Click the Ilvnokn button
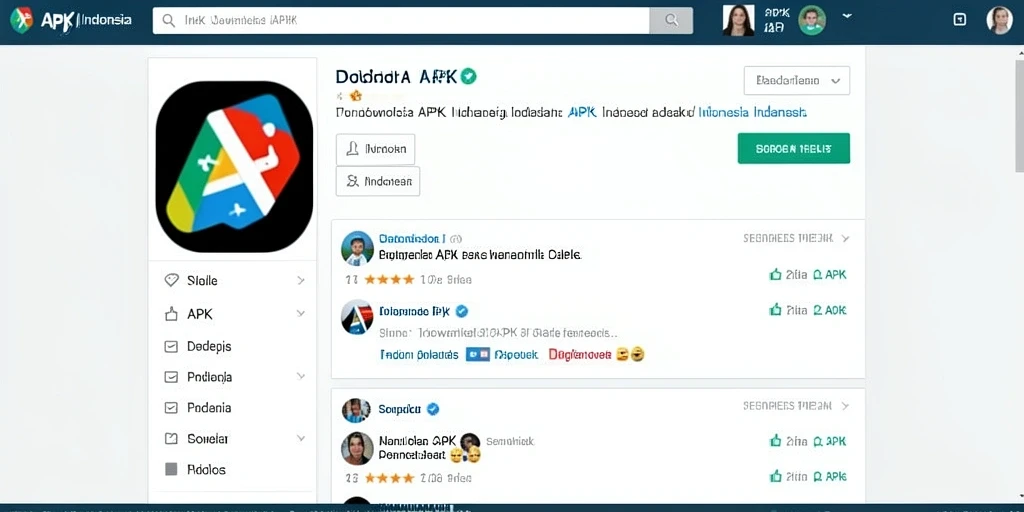The image size is (1024, 512). pos(376,149)
